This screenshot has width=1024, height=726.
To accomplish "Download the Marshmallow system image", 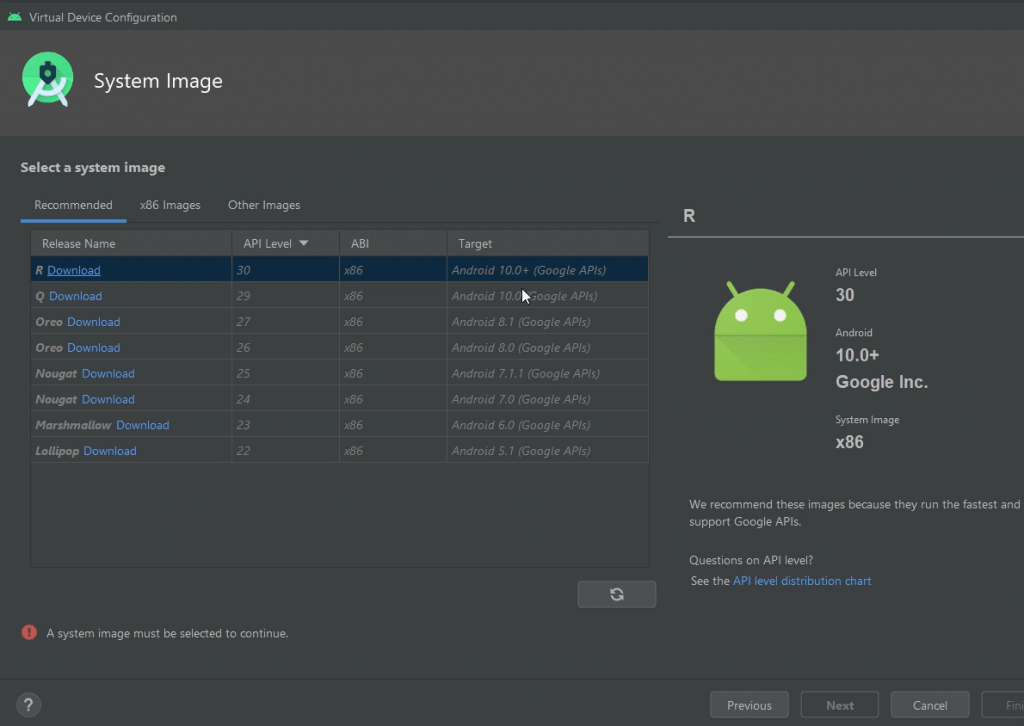I will [143, 425].
